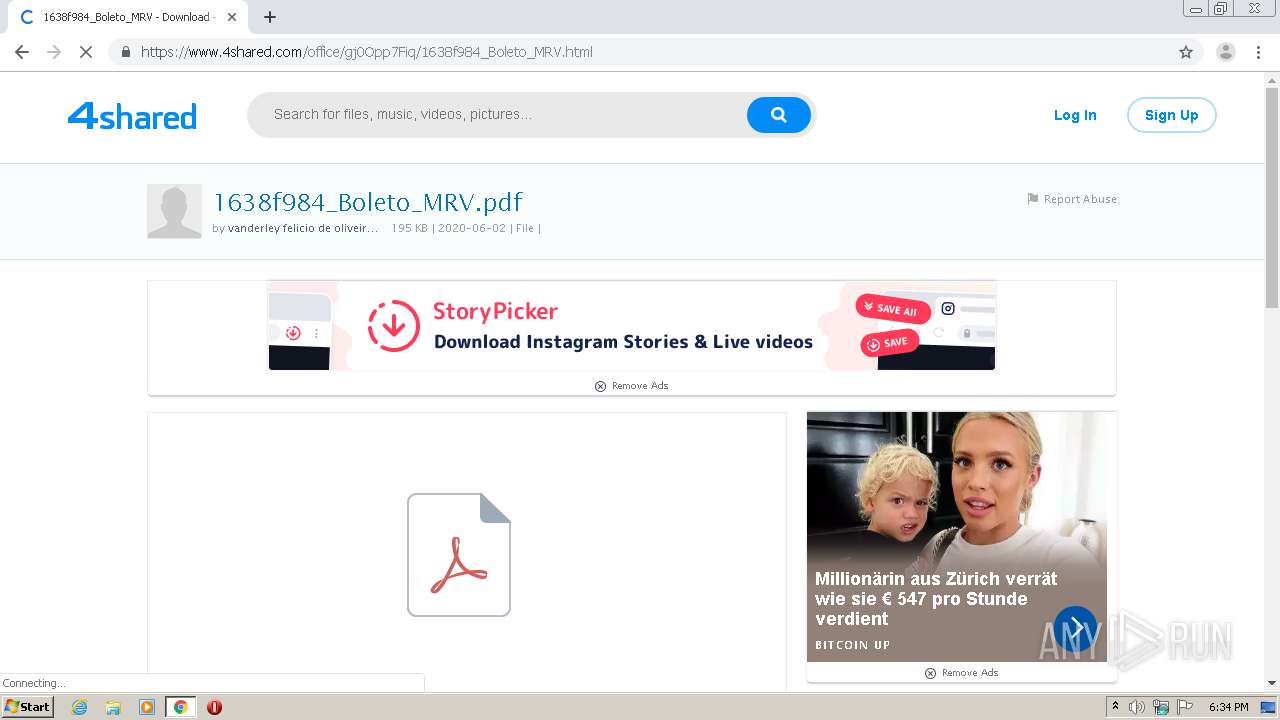Click Remove Ads under the sidebar ad
Image resolution: width=1280 pixels, height=720 pixels.
(x=962, y=673)
